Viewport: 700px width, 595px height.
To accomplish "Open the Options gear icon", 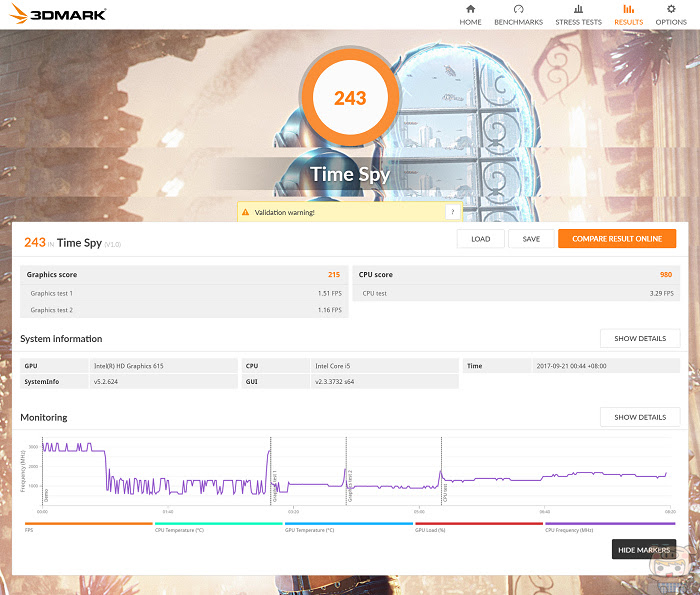I will [x=671, y=9].
